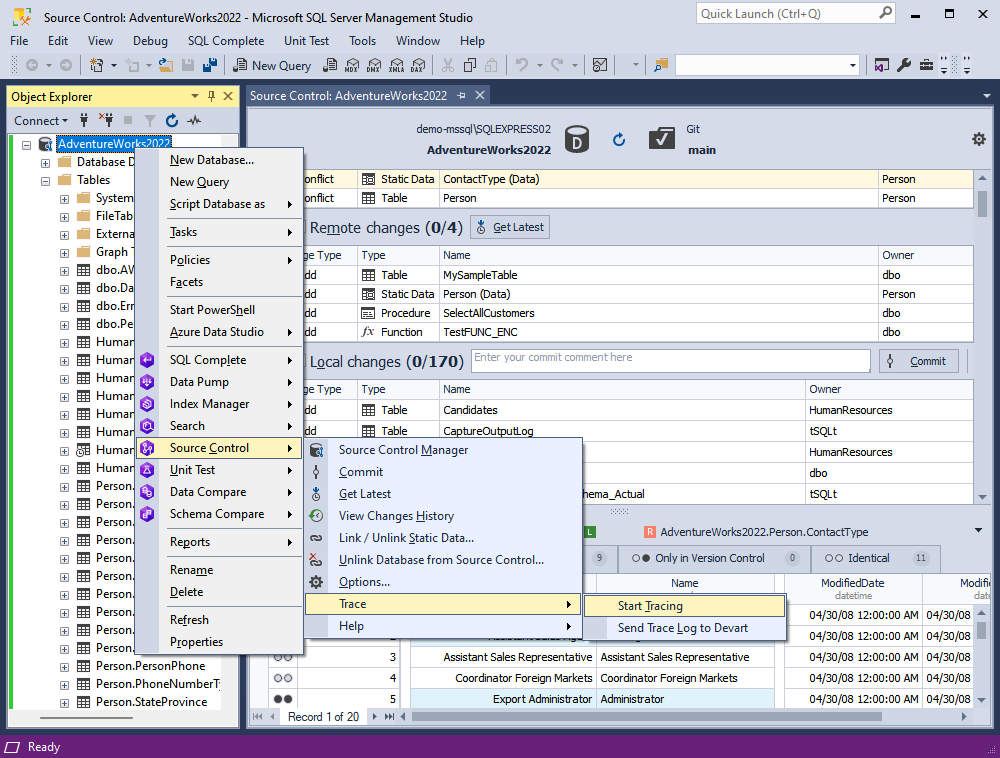Click the Open File folder toolbar icon
The width and height of the screenshot is (1000, 758).
166,65
